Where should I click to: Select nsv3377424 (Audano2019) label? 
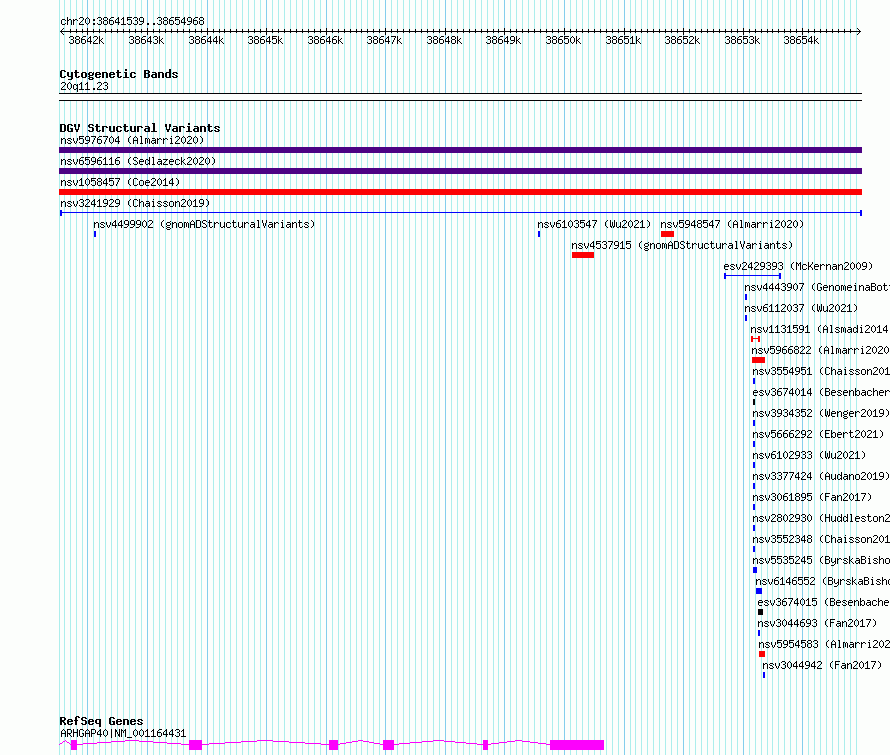coord(821,476)
